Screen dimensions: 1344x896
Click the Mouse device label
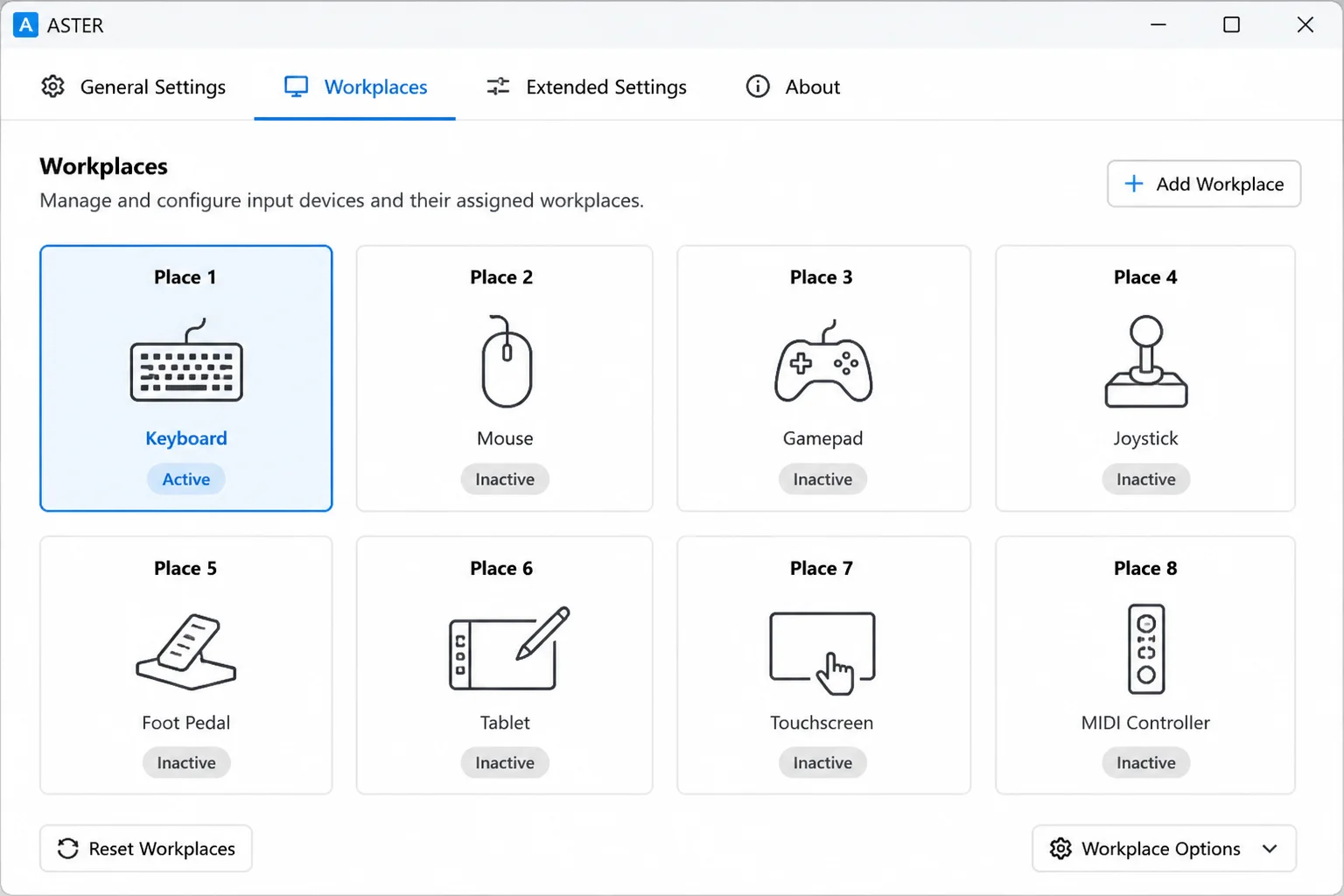505,438
